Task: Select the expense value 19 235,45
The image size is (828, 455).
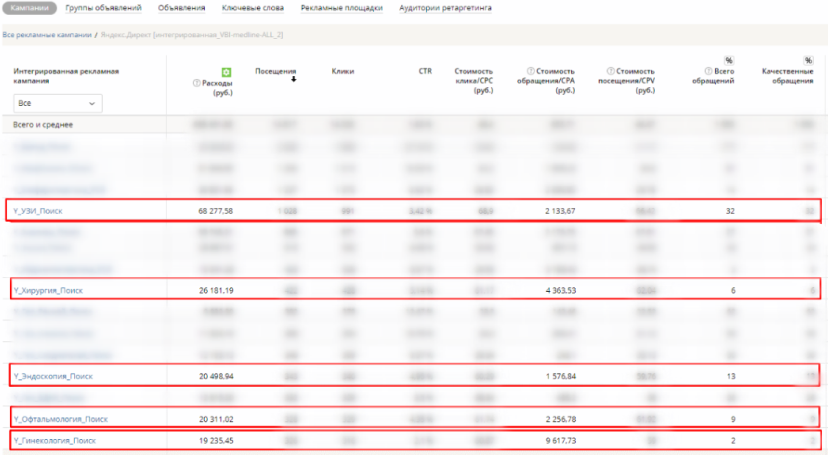Action: pos(216,440)
